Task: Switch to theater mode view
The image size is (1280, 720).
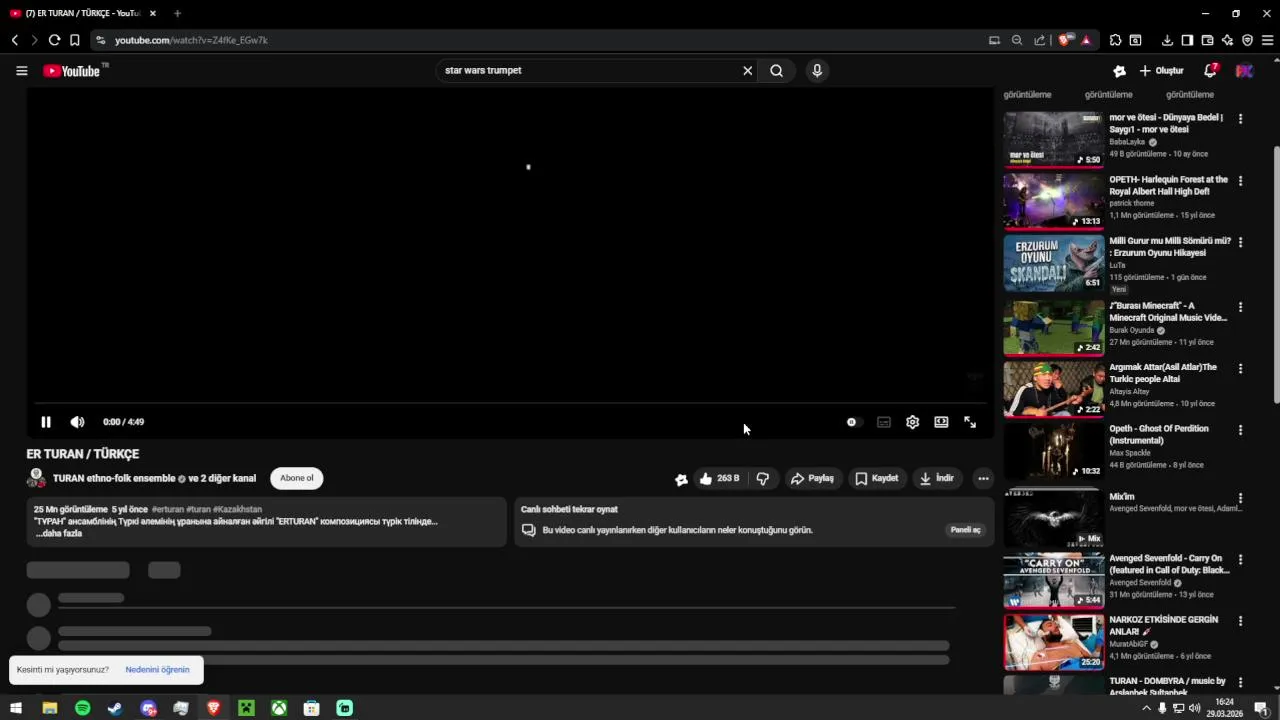Action: point(941,422)
